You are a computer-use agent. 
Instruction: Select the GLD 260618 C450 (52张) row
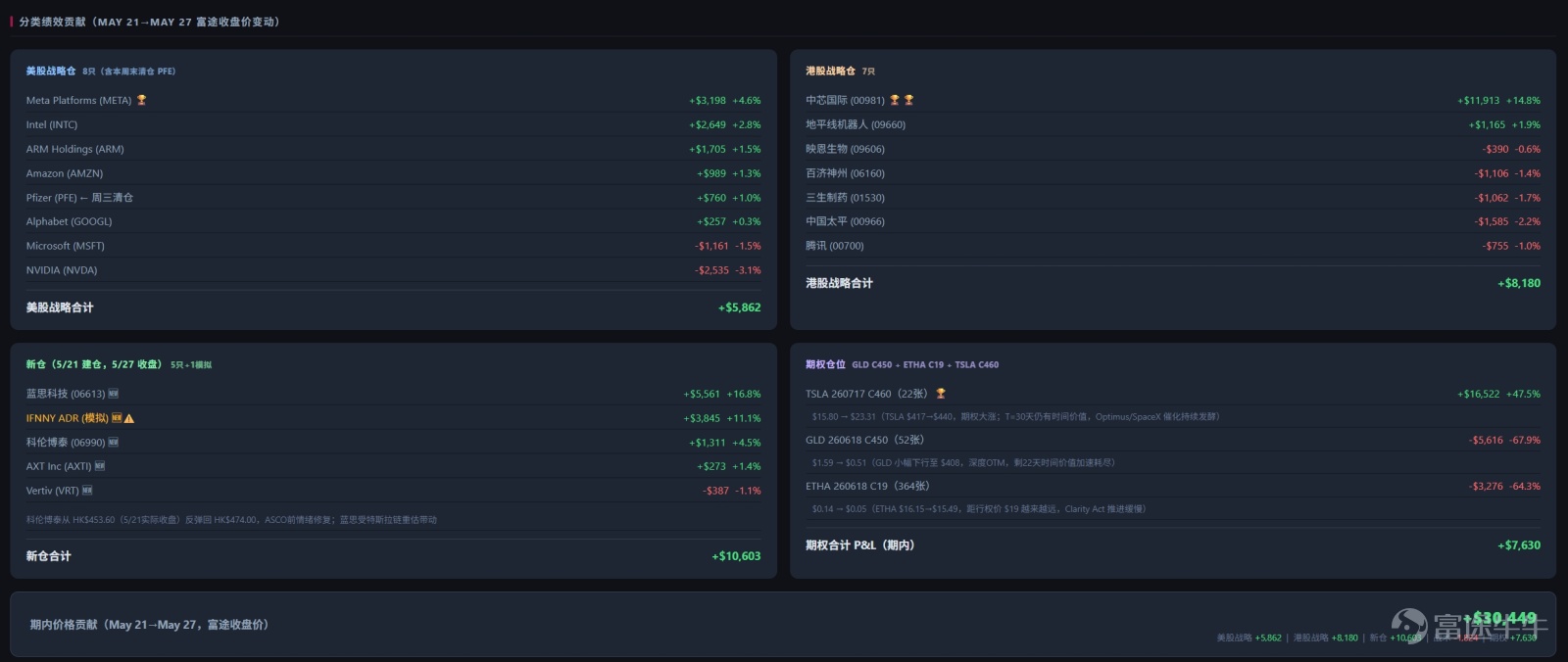(x=865, y=440)
